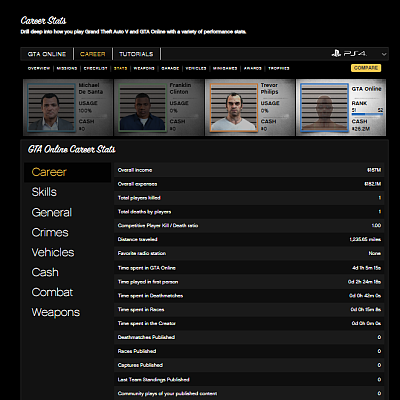This screenshot has width=400, height=400.
Task: Click the GTA Online card title
Action: 366,89
